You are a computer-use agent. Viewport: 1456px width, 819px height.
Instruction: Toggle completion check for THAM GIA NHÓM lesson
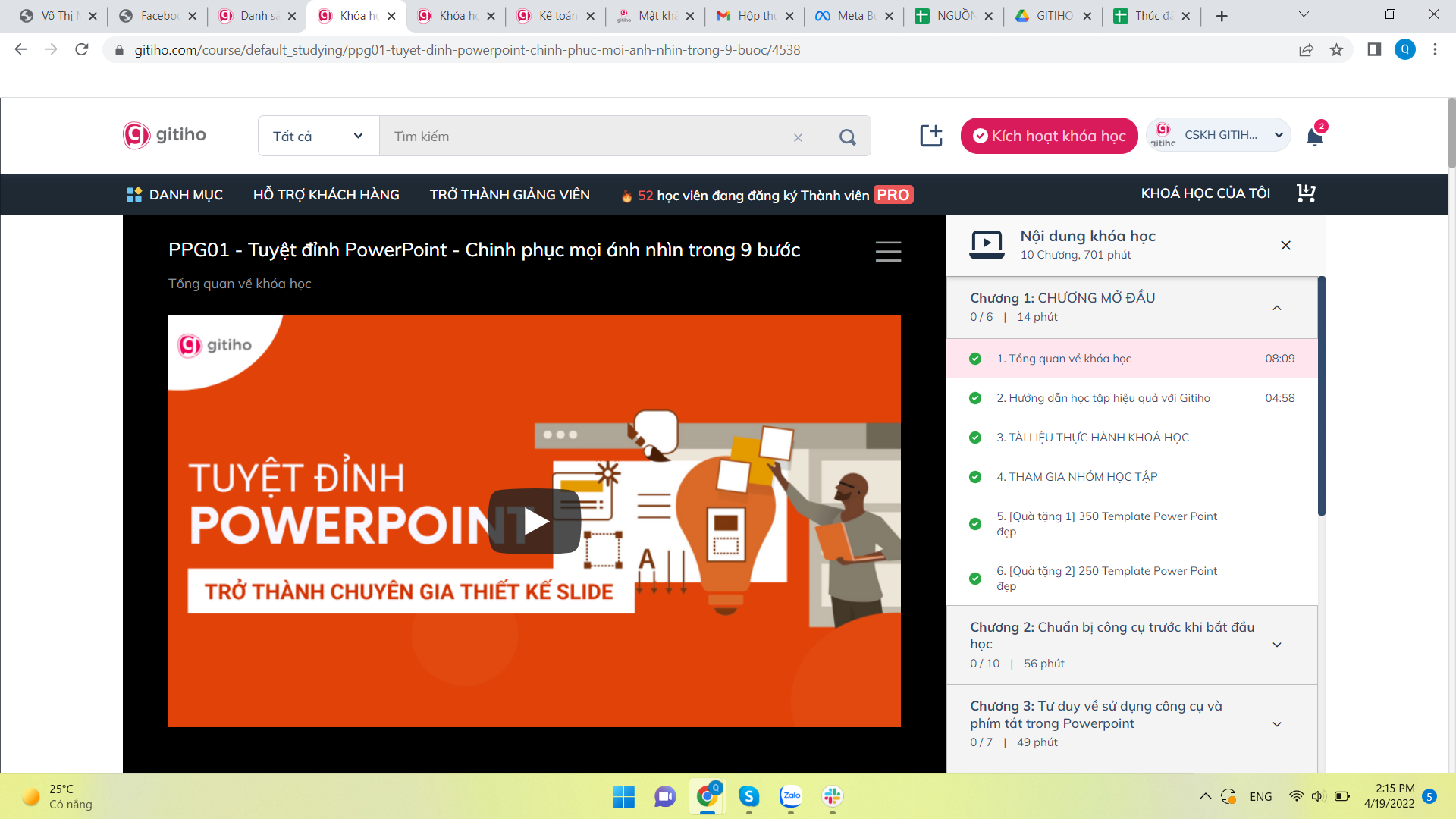point(975,477)
